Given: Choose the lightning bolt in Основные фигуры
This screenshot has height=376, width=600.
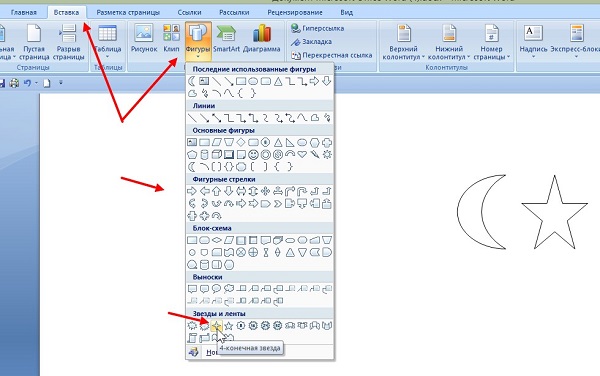Looking at the screenshot, I should [x=315, y=155].
